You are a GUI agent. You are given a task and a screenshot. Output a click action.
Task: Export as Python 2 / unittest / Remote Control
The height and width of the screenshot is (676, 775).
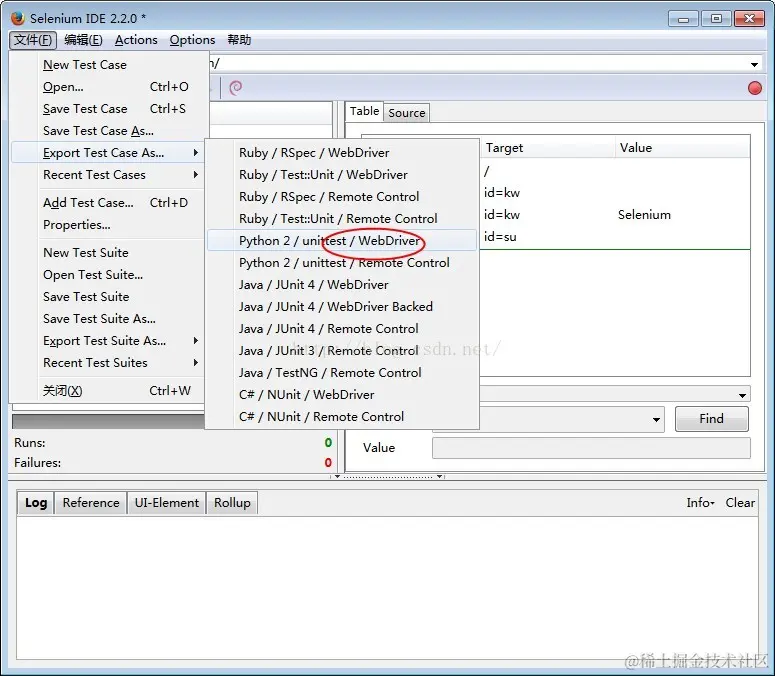342,263
